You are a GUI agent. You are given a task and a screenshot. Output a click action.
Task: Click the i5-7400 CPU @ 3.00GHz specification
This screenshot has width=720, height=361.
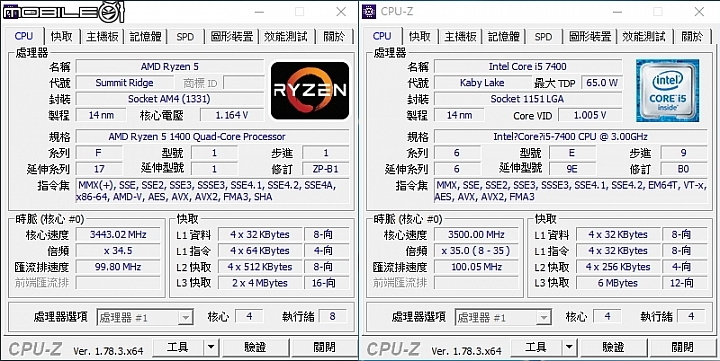coord(570,137)
